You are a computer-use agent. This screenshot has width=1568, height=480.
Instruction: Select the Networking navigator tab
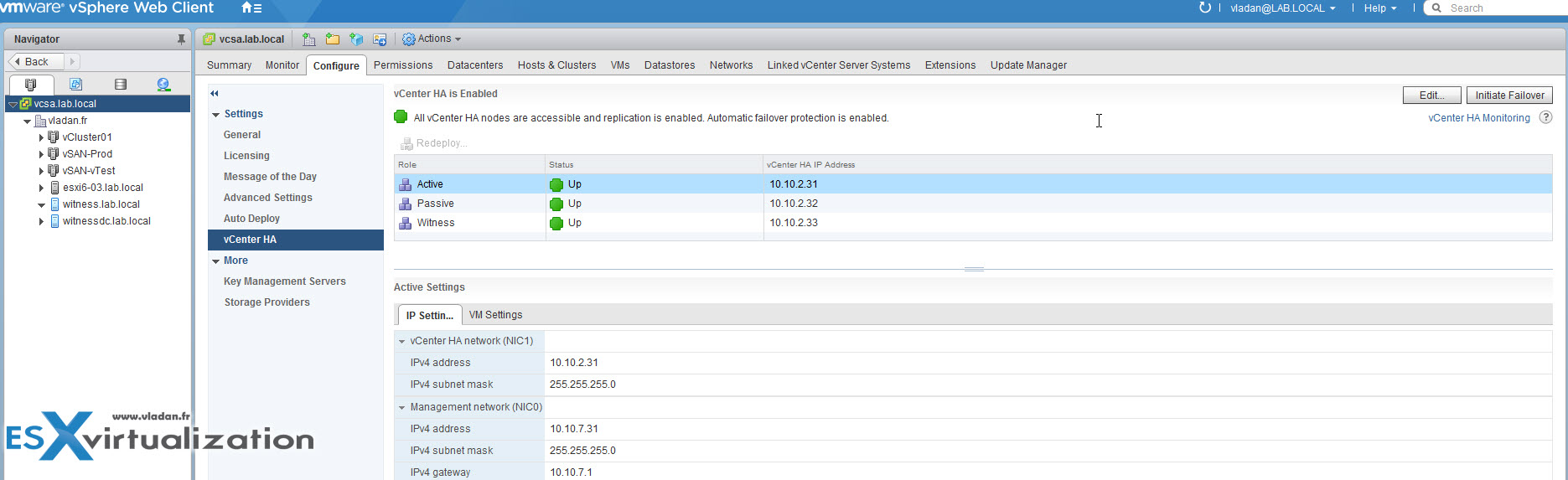163,85
